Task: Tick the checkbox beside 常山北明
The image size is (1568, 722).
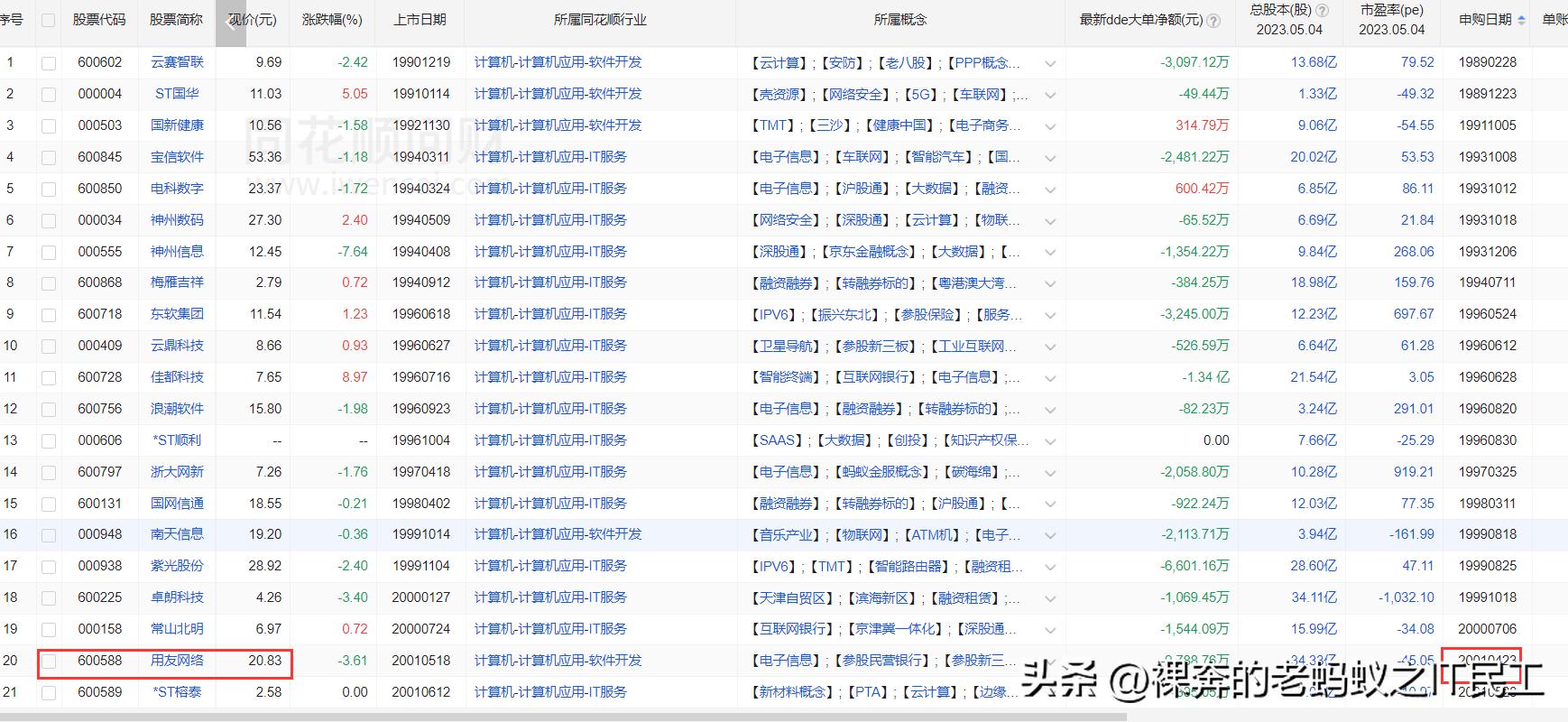Action: [x=49, y=630]
